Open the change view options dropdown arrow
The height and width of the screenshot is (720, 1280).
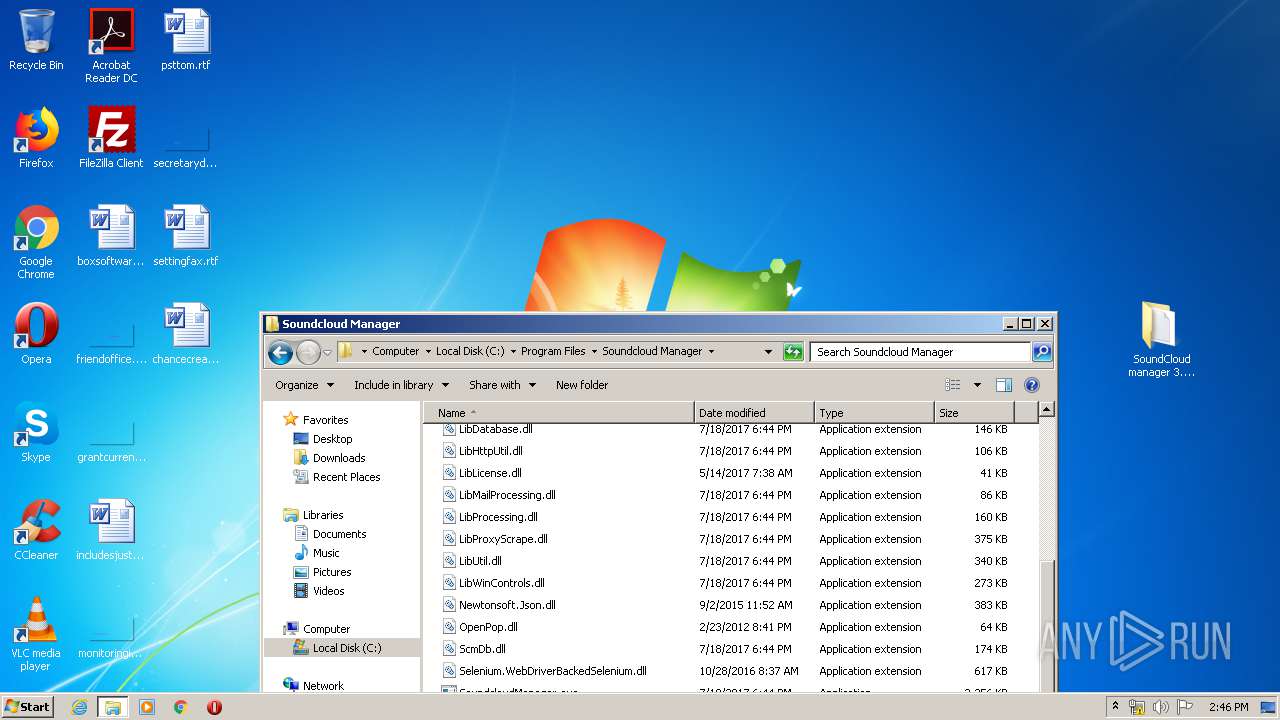coord(977,385)
